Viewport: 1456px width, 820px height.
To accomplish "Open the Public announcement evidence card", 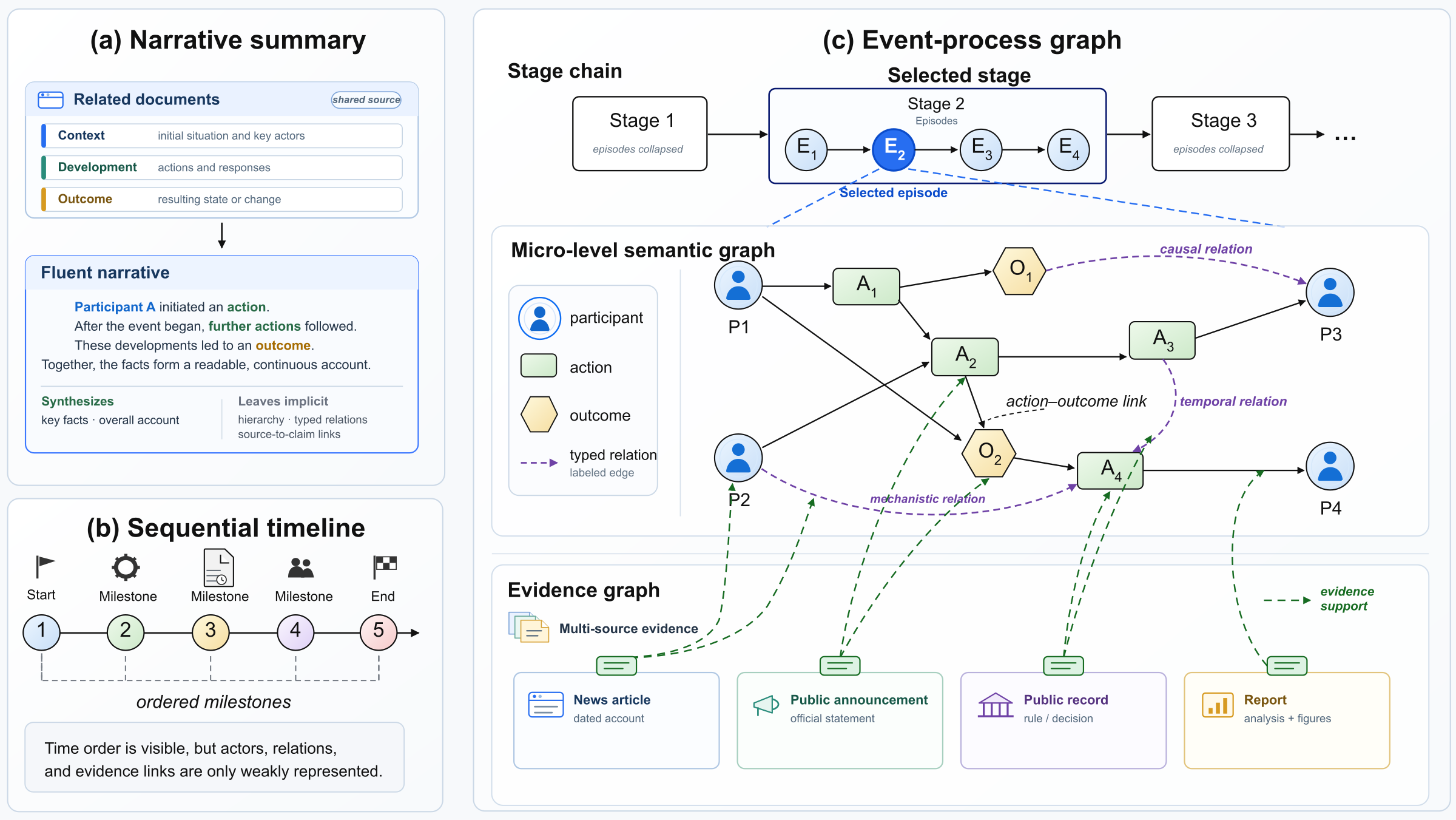I will (x=840, y=720).
